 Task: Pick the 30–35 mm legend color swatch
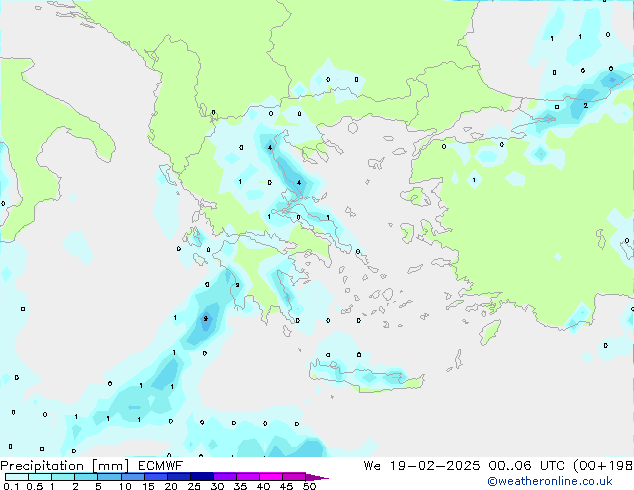point(225,477)
